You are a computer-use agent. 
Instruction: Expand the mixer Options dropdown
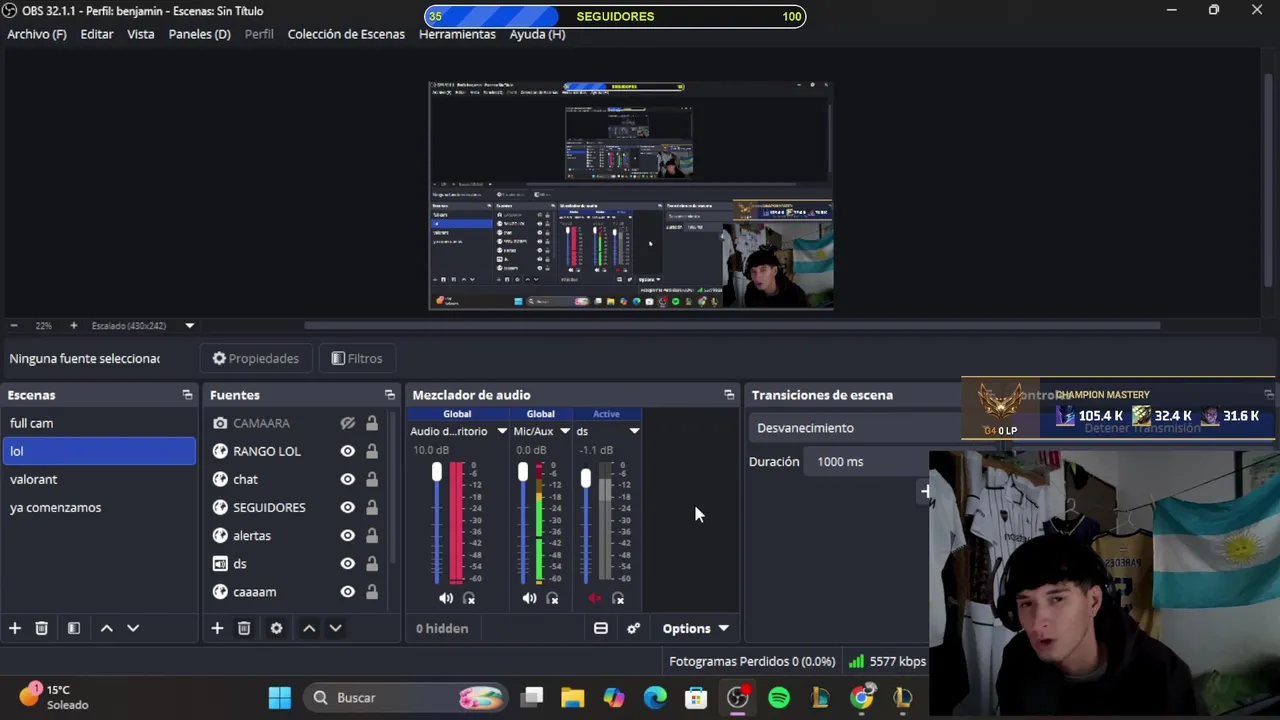pos(696,628)
